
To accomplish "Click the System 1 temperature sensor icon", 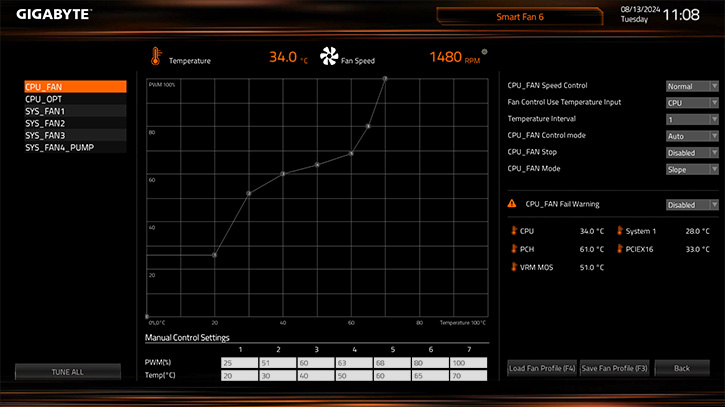I will (618, 231).
